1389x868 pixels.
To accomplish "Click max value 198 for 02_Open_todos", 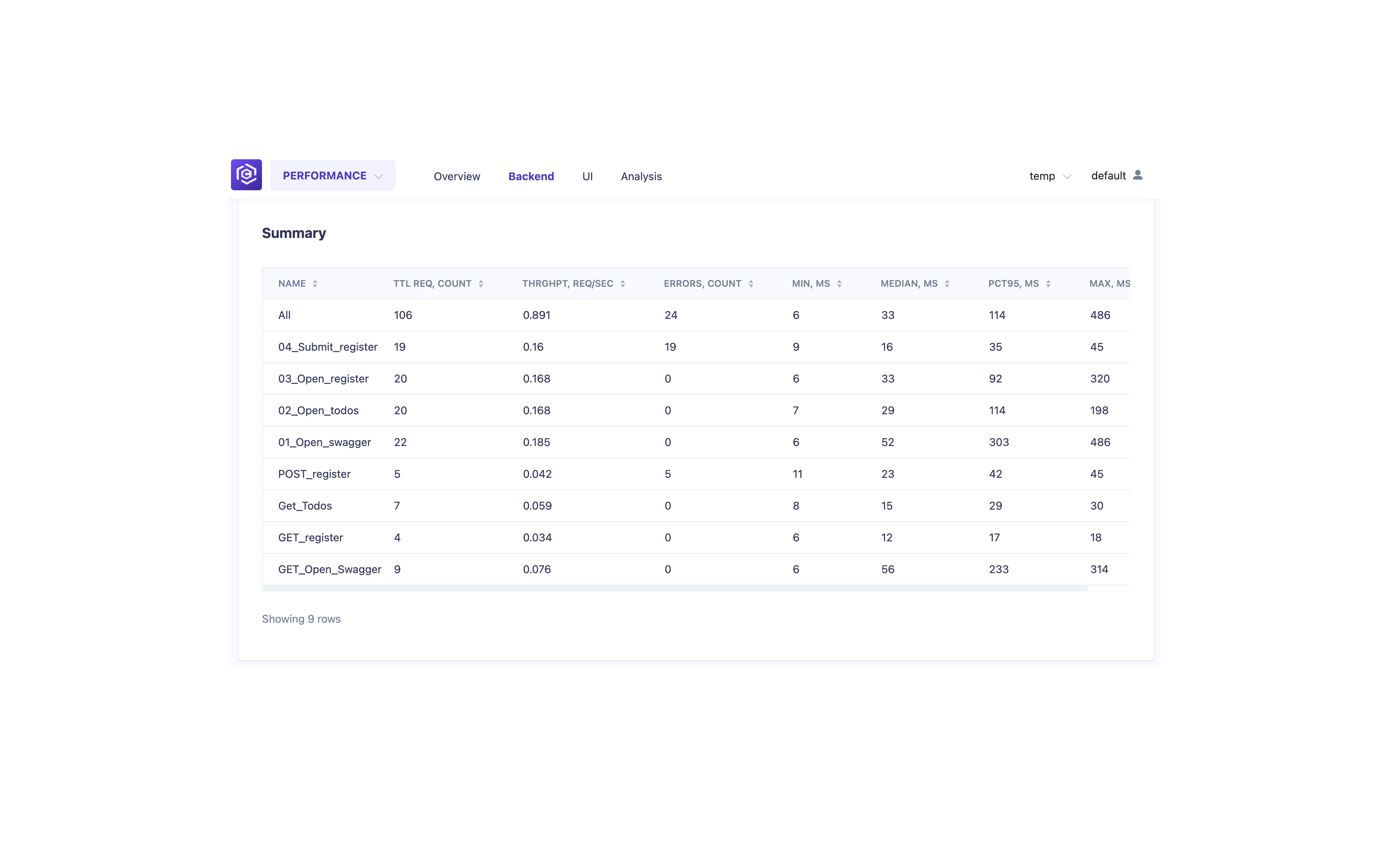I will (1099, 410).
